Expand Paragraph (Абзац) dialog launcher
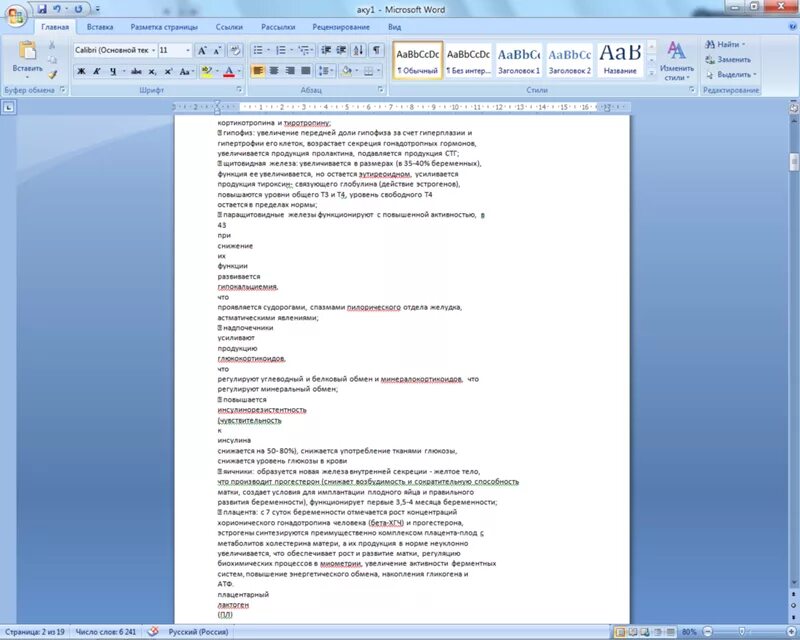This screenshot has height=640, width=800. (x=381, y=90)
